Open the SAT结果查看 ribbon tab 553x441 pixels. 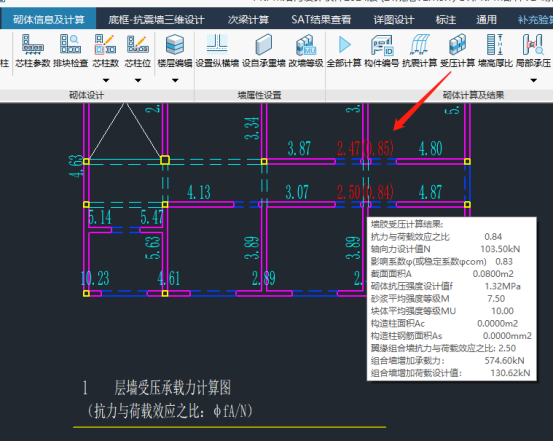321,19
